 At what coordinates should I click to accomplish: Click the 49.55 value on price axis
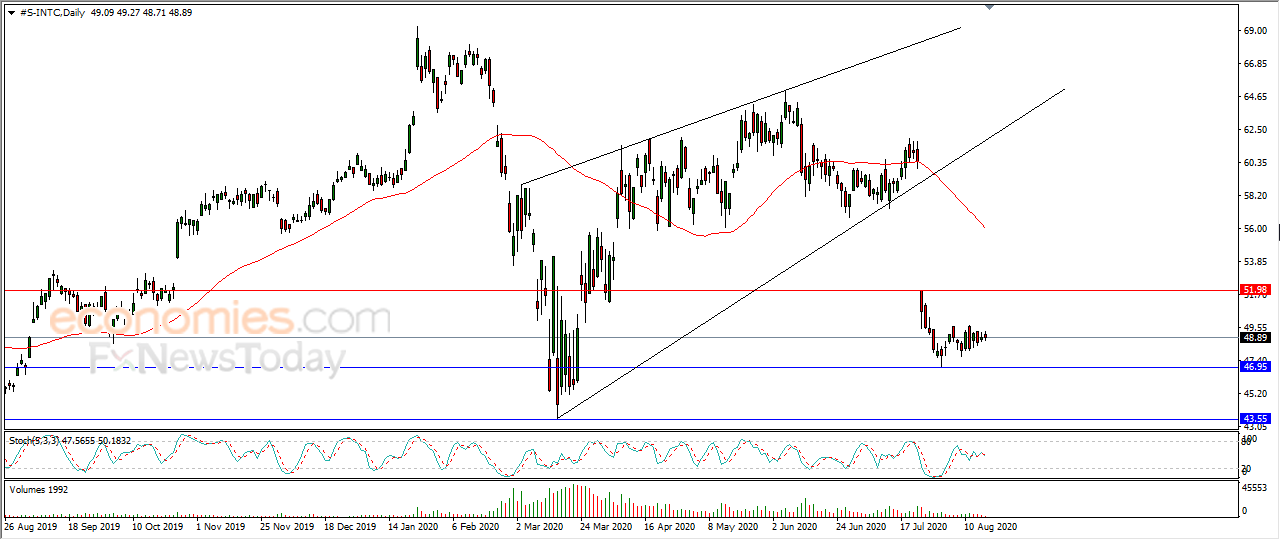(1255, 327)
